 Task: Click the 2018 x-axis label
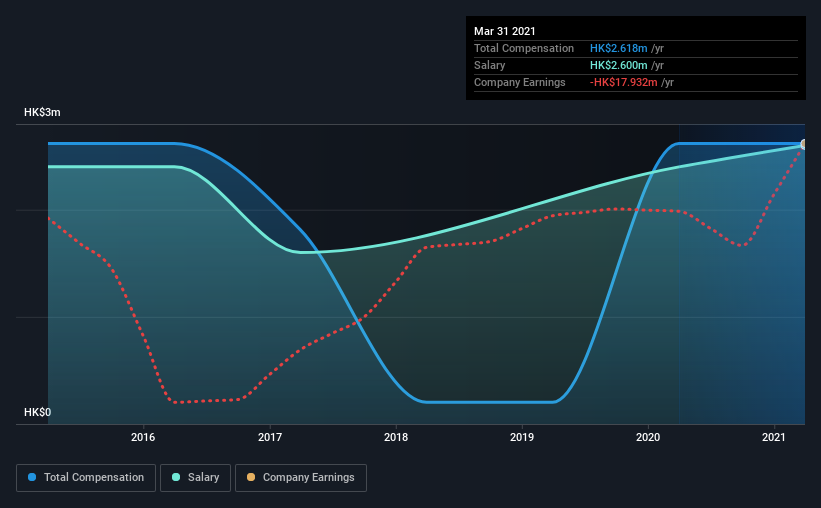[x=396, y=437]
